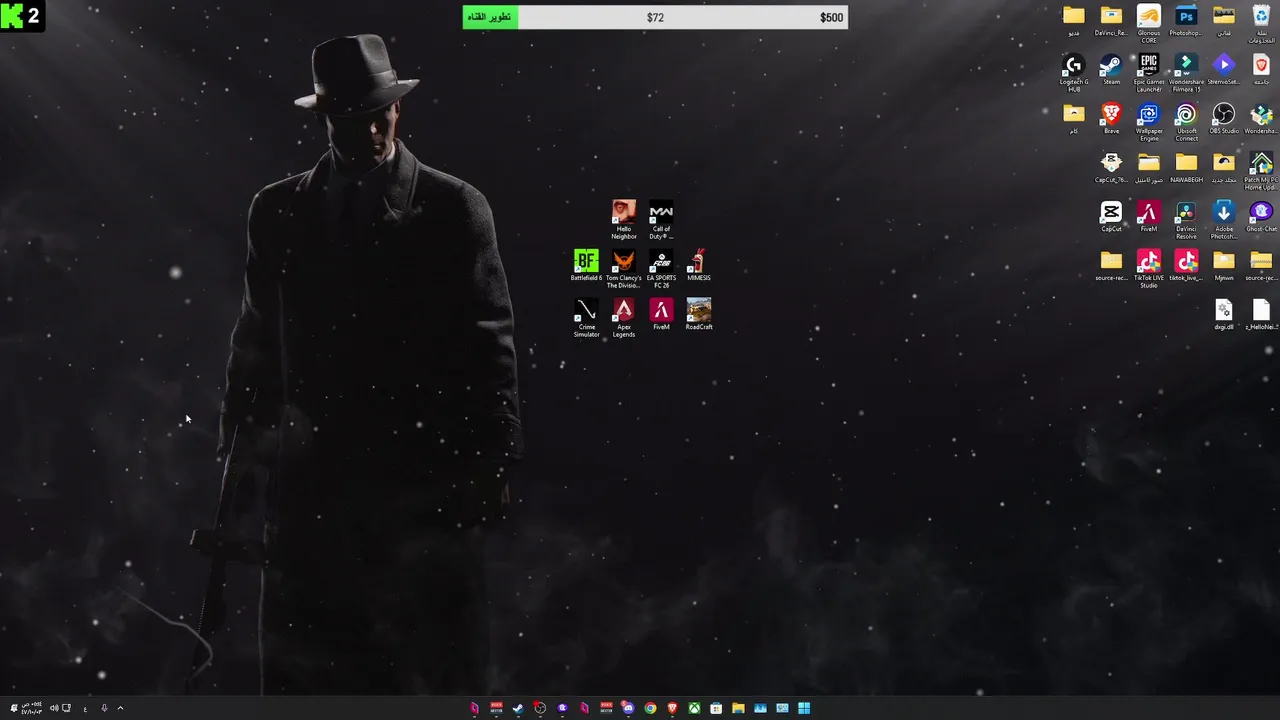The image size is (1280, 720).
Task: Select the Logitech G HUB icon
Action: (x=1074, y=73)
